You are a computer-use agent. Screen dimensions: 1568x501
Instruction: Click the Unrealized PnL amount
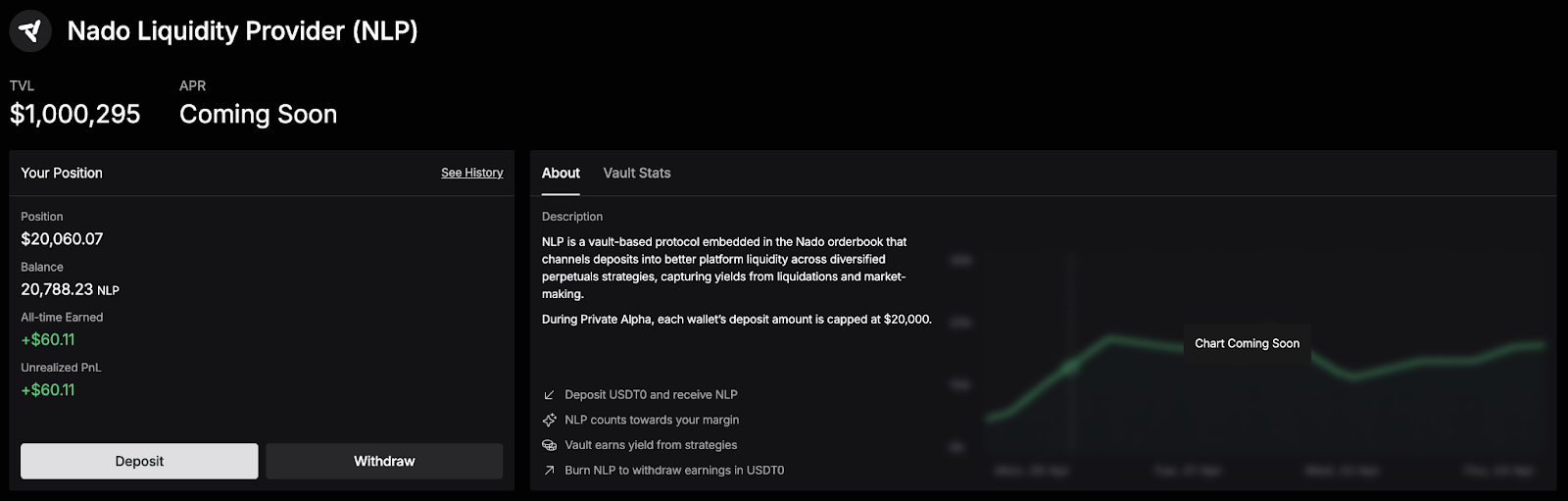point(48,389)
